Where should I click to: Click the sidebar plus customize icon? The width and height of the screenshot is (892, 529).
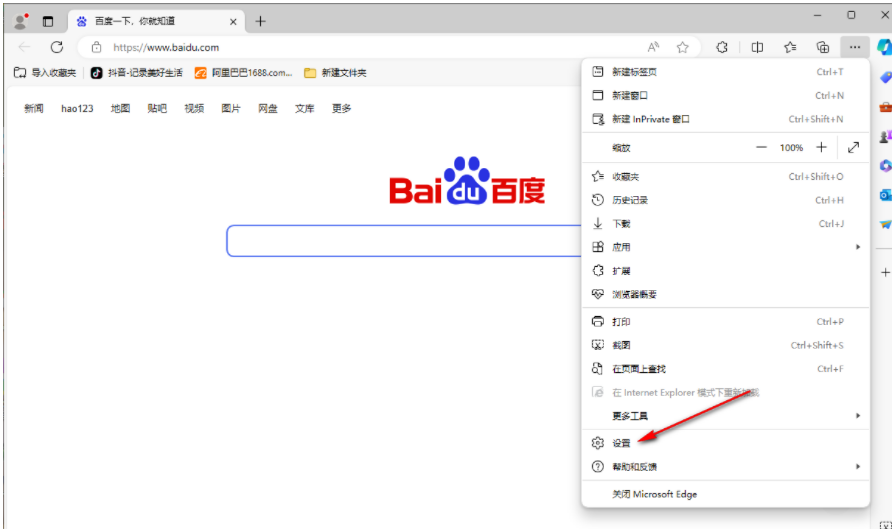click(885, 272)
